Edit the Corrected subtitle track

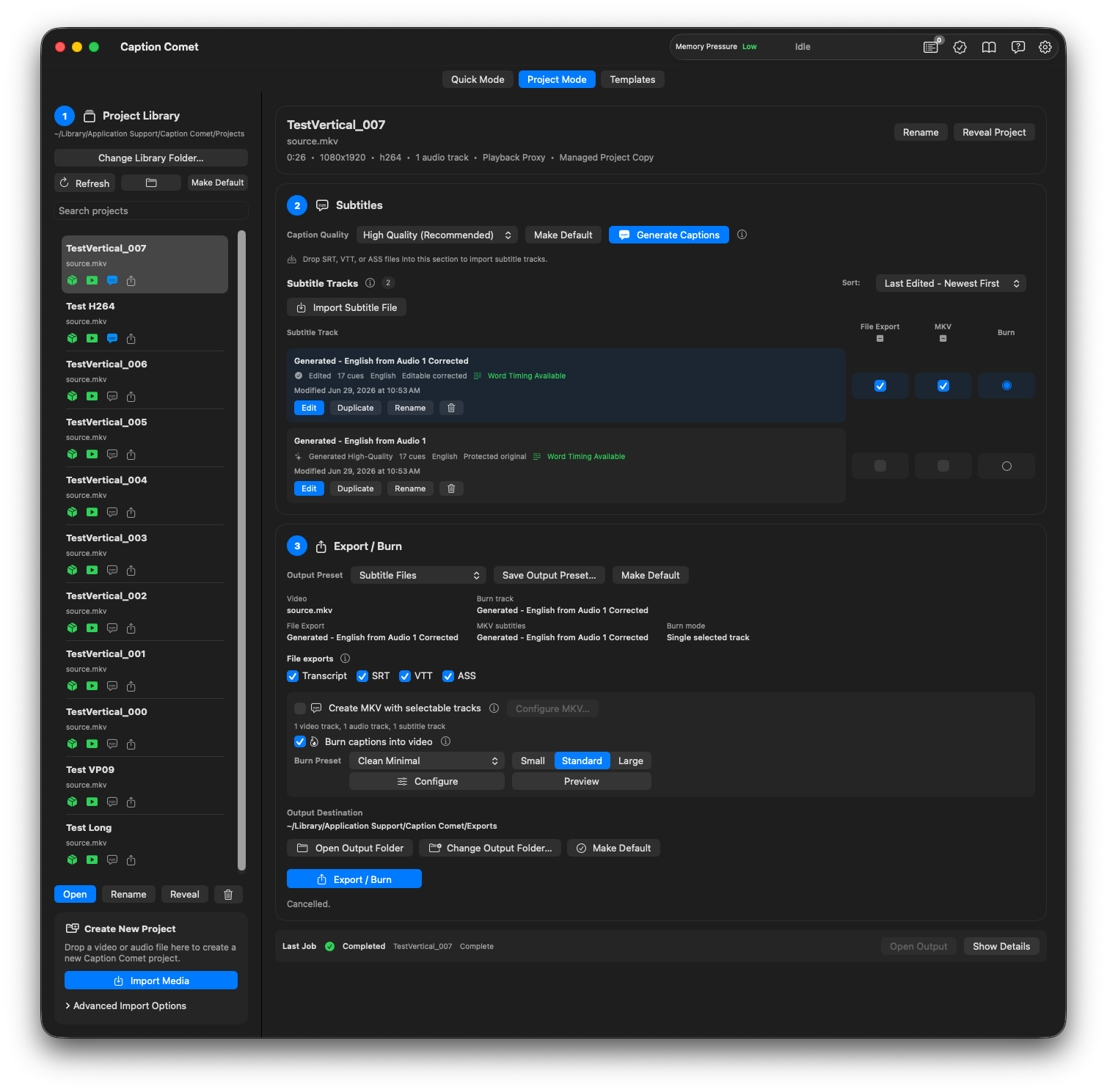tap(309, 408)
